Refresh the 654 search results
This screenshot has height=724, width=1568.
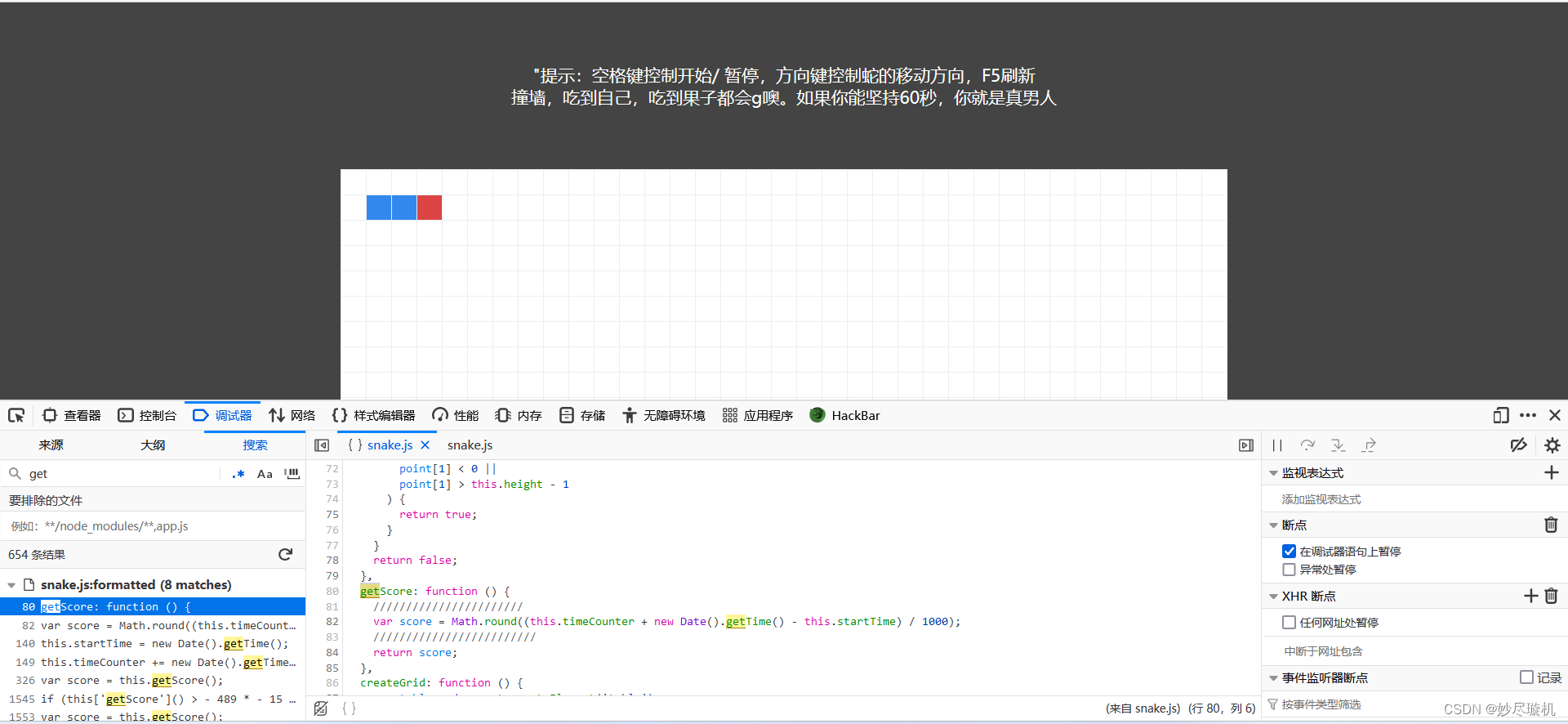pos(285,554)
